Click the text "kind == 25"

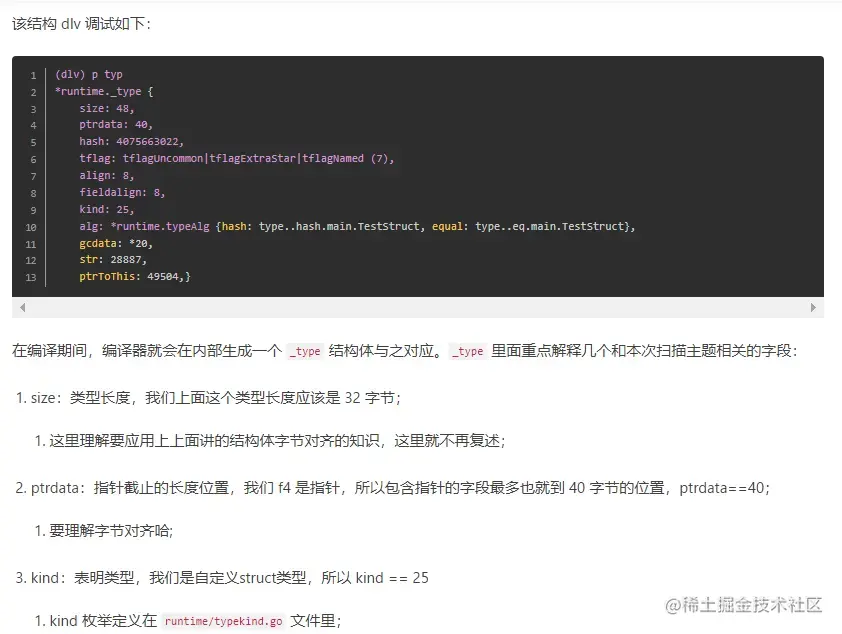click(x=392, y=578)
